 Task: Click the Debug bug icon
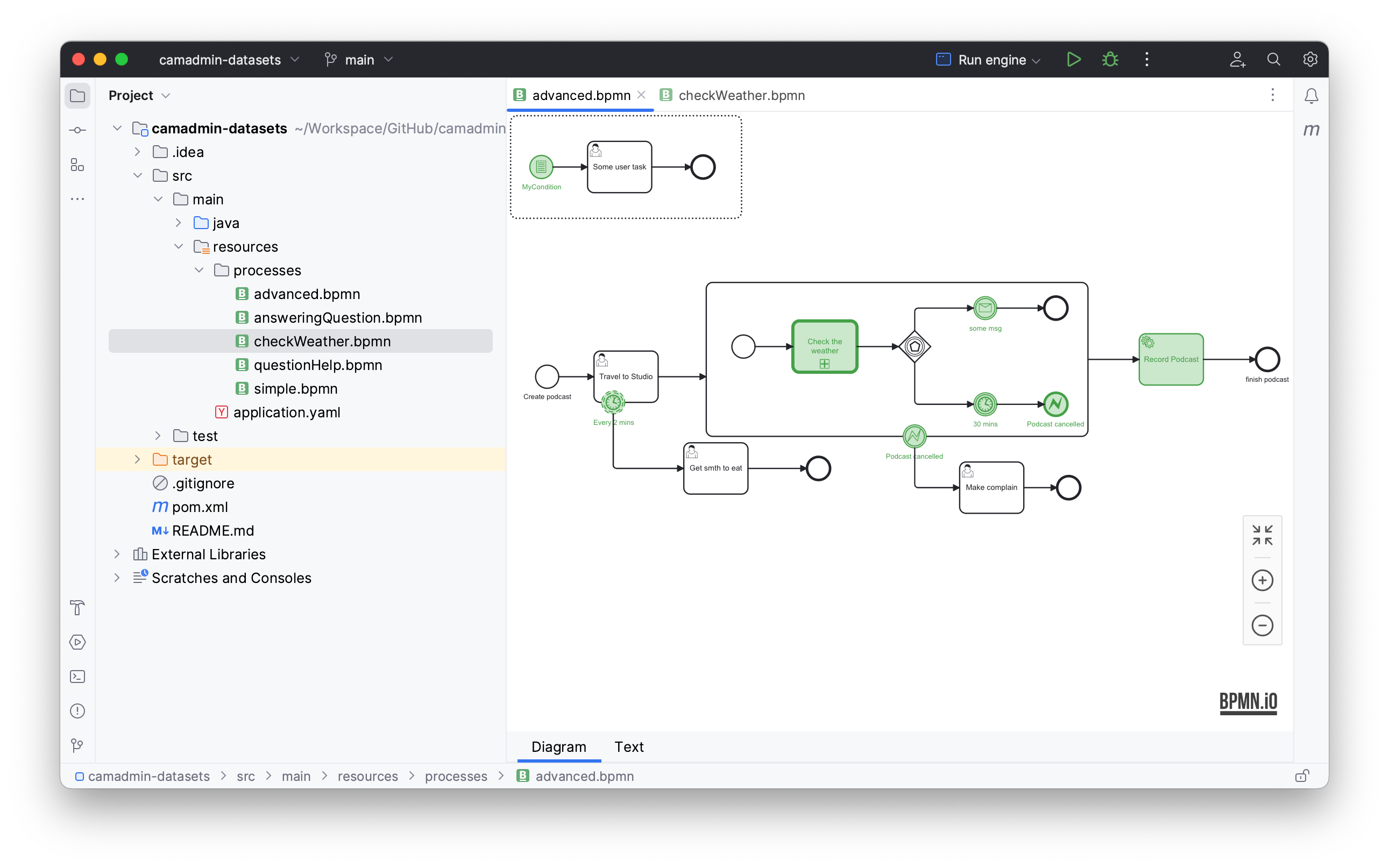click(1110, 60)
